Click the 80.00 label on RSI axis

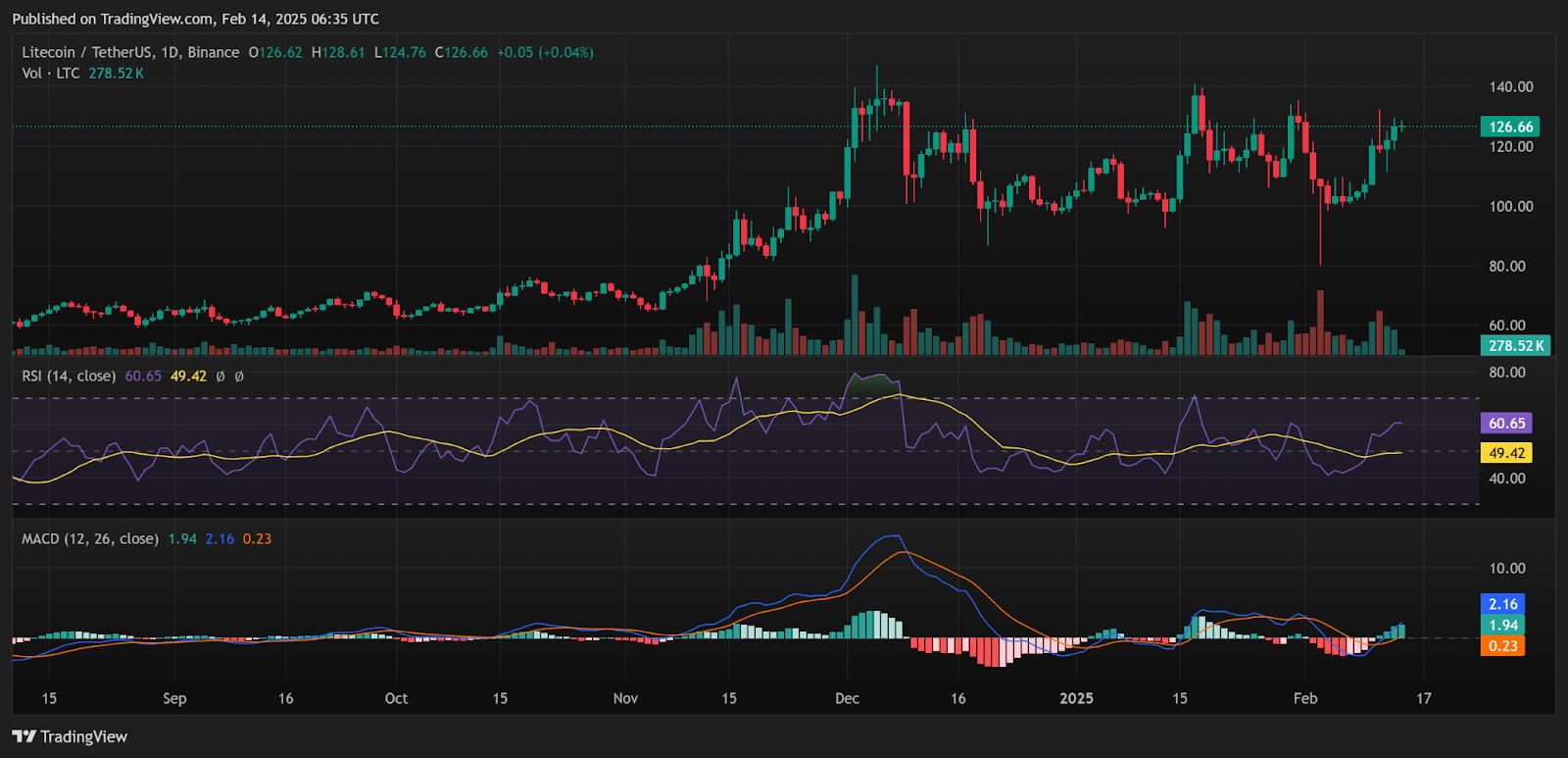1507,372
